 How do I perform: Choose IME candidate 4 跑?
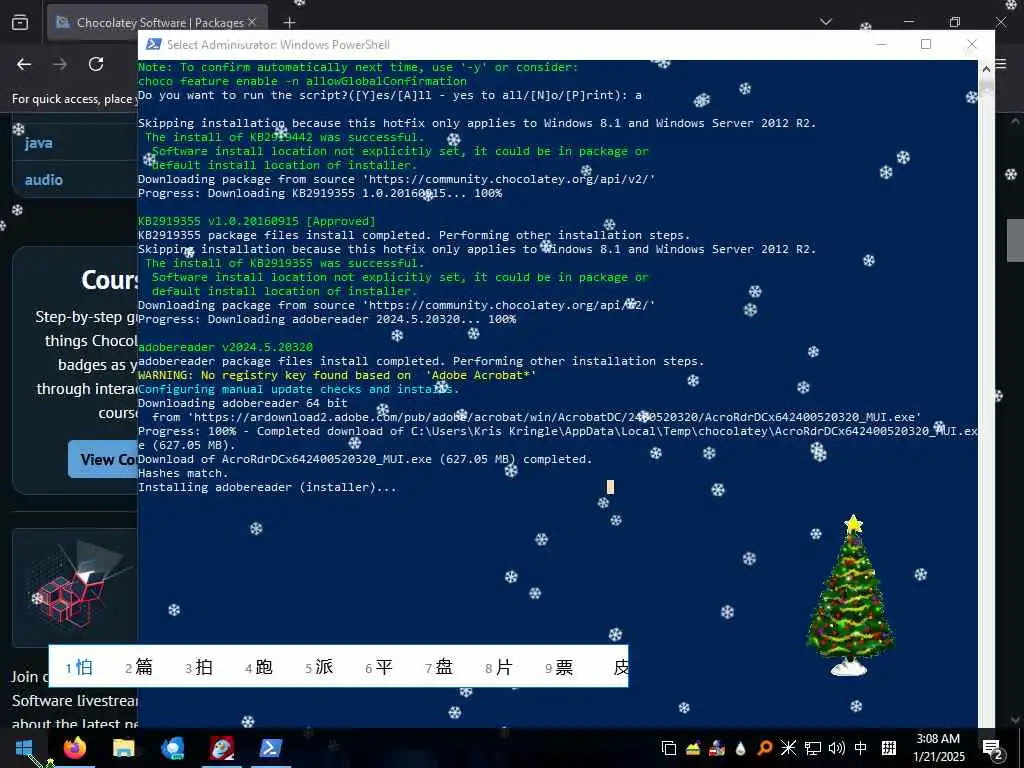pos(259,667)
